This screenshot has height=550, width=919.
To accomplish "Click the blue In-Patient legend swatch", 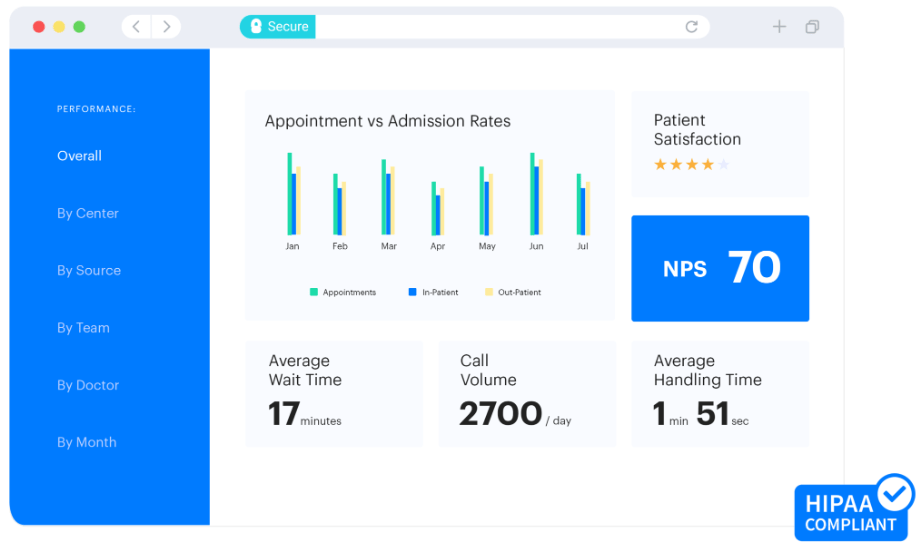I will pyautogui.click(x=412, y=292).
